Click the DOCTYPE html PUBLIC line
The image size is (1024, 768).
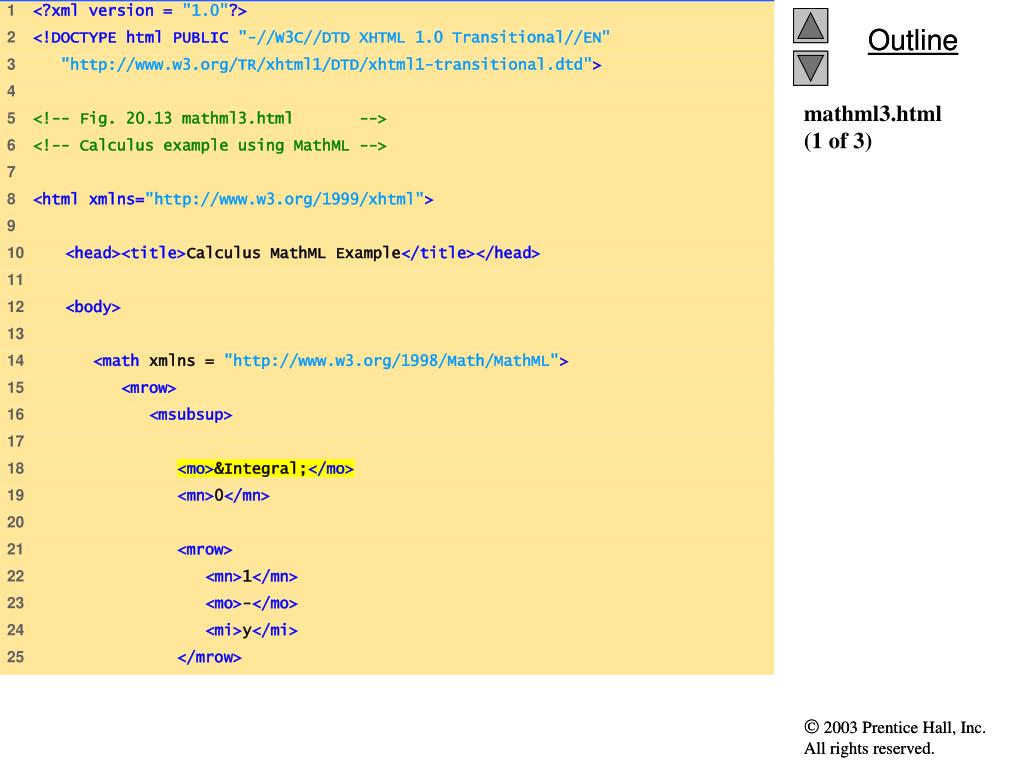coord(321,37)
